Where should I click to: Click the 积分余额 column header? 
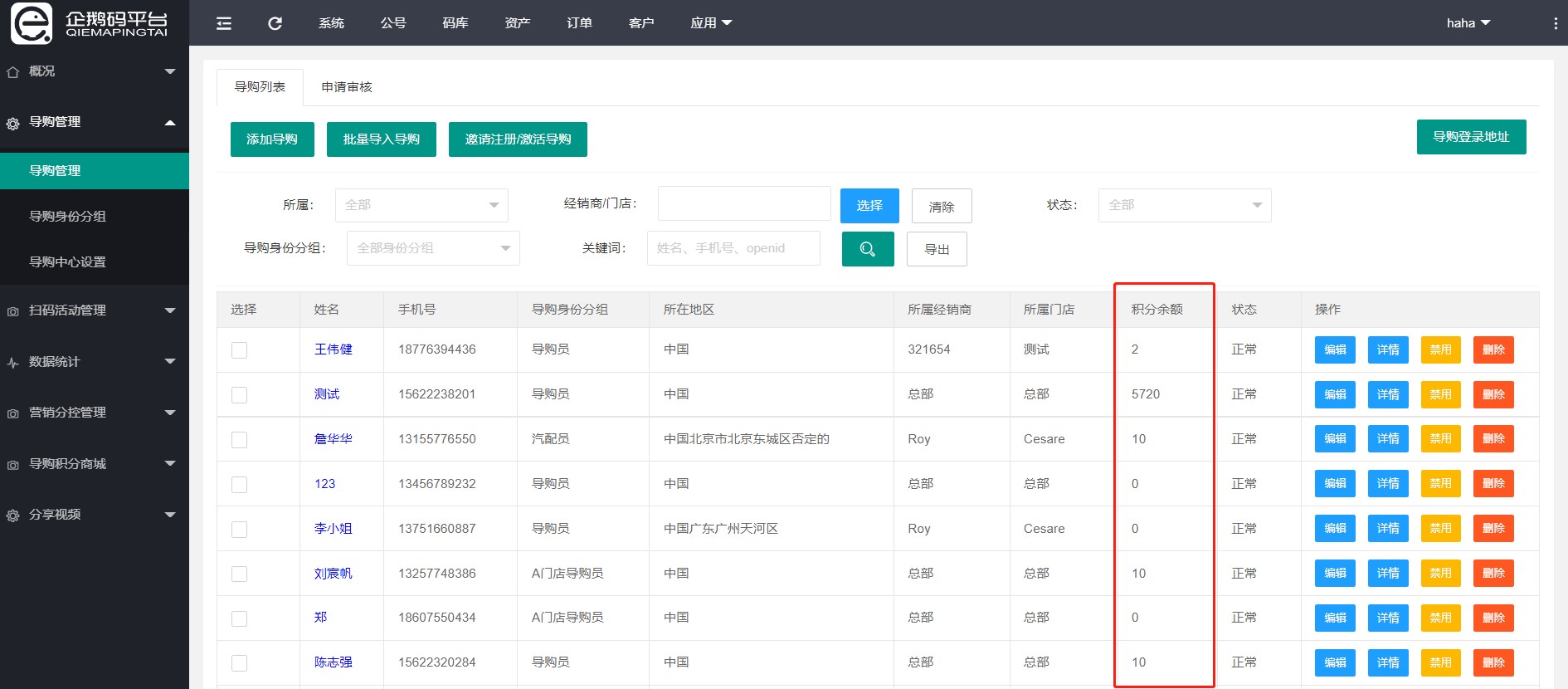click(x=1157, y=310)
